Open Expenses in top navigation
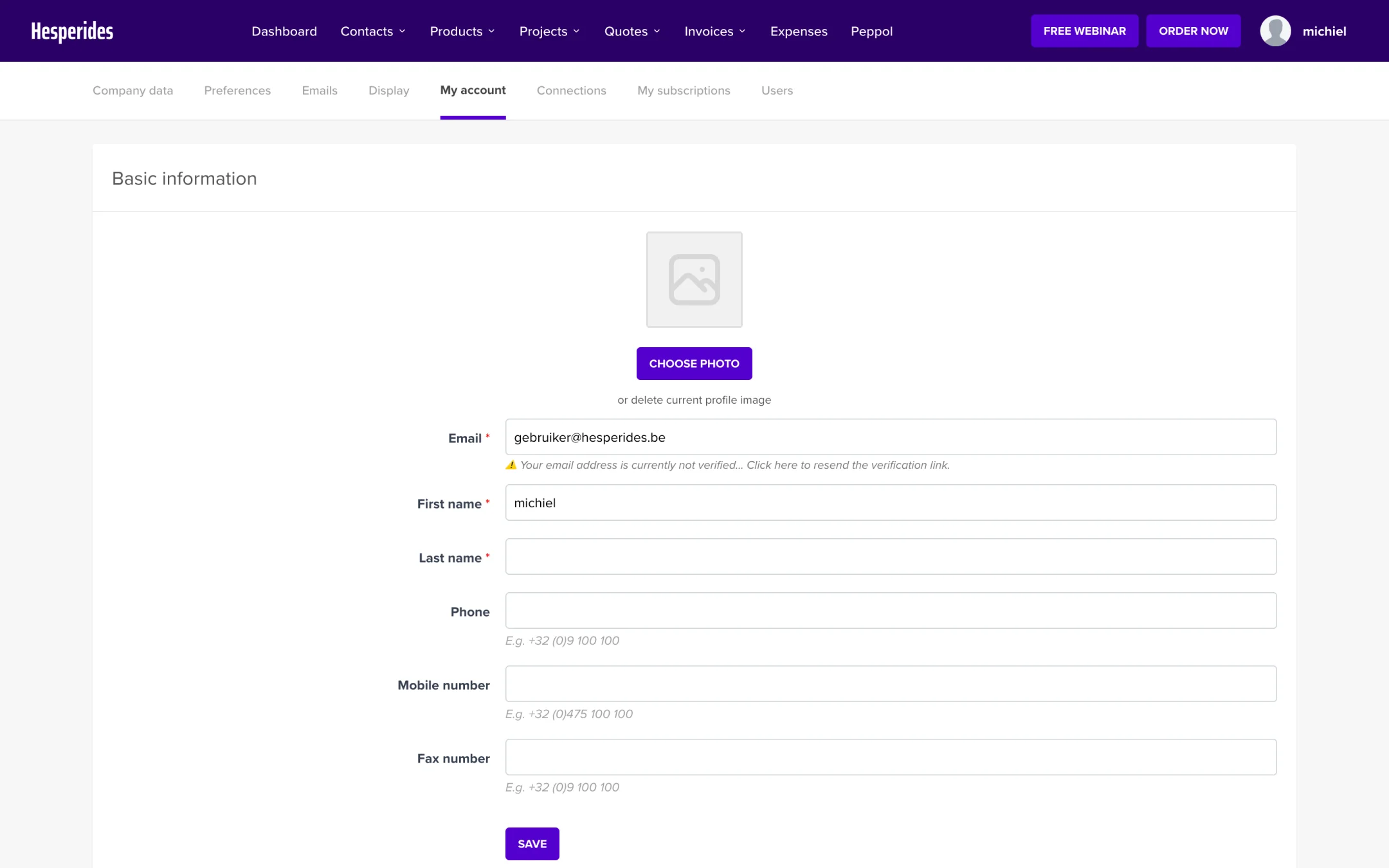 point(799,31)
